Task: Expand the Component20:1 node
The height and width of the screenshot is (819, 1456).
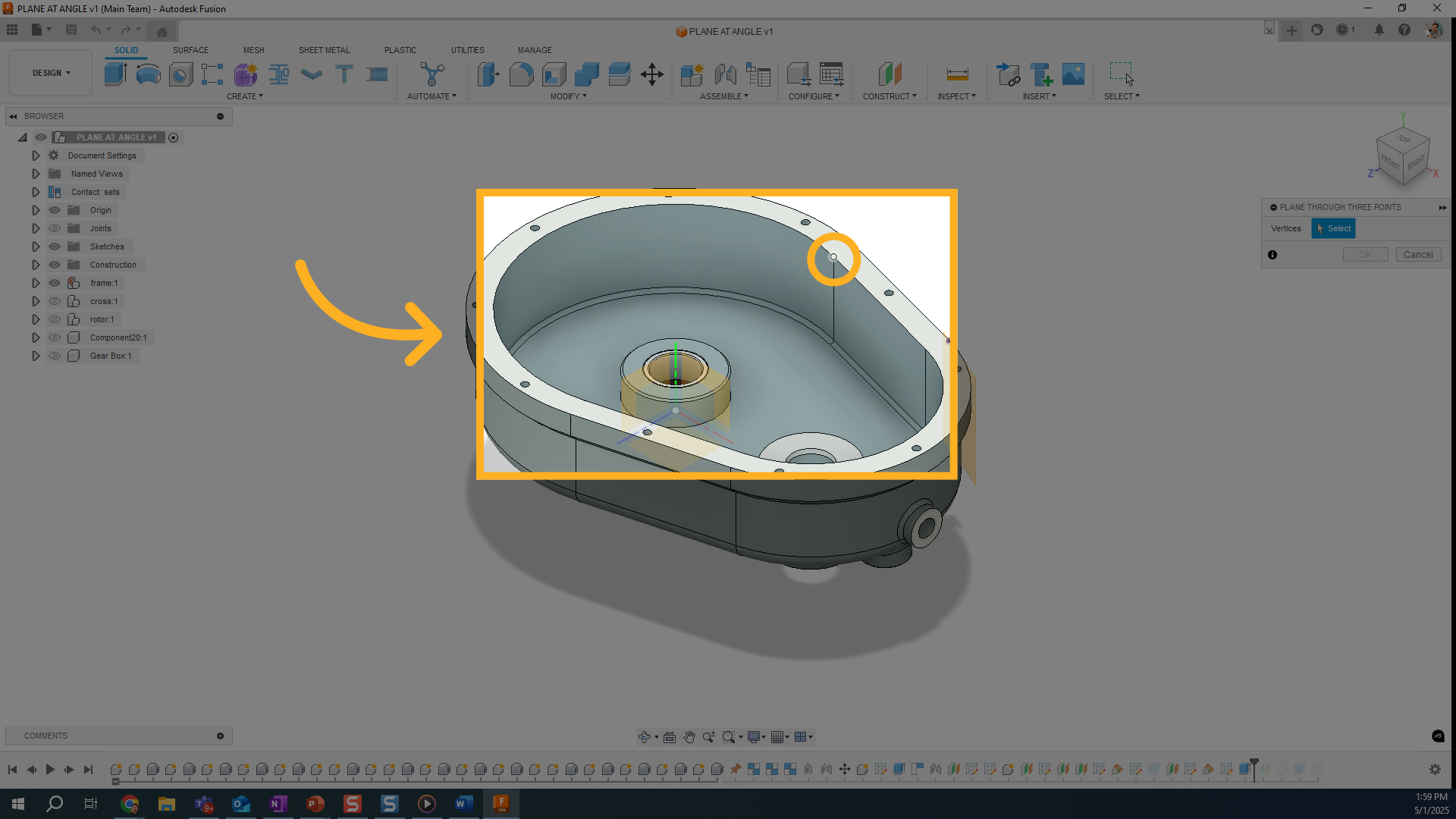Action: (36, 337)
